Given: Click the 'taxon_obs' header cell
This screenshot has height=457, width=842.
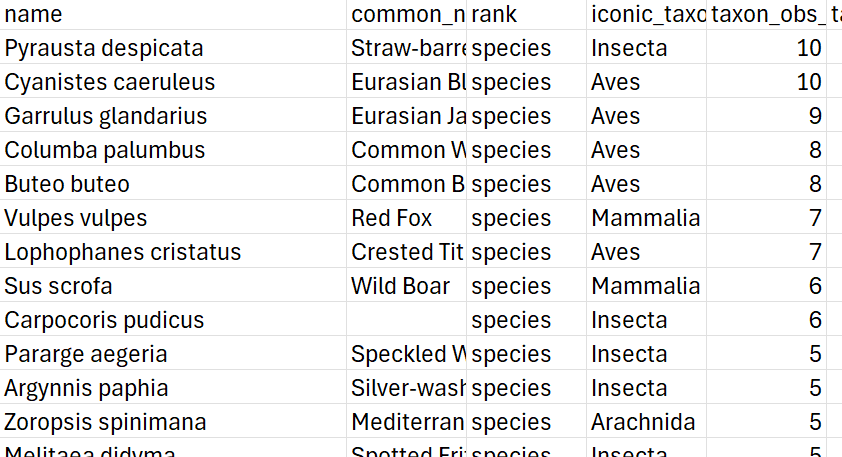Looking at the screenshot, I should point(767,14).
